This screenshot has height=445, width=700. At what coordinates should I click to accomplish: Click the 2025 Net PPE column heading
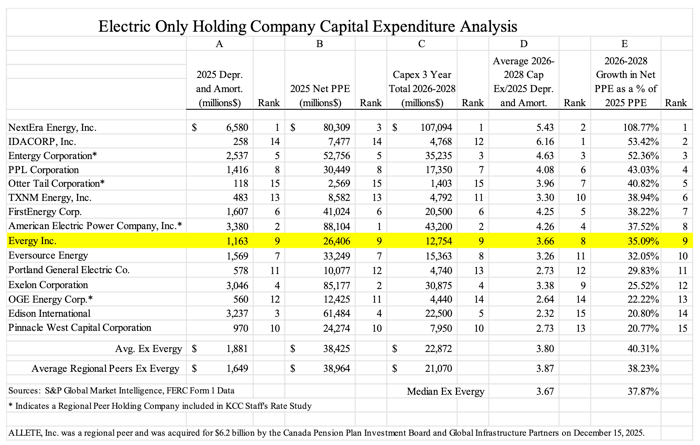coord(320,96)
